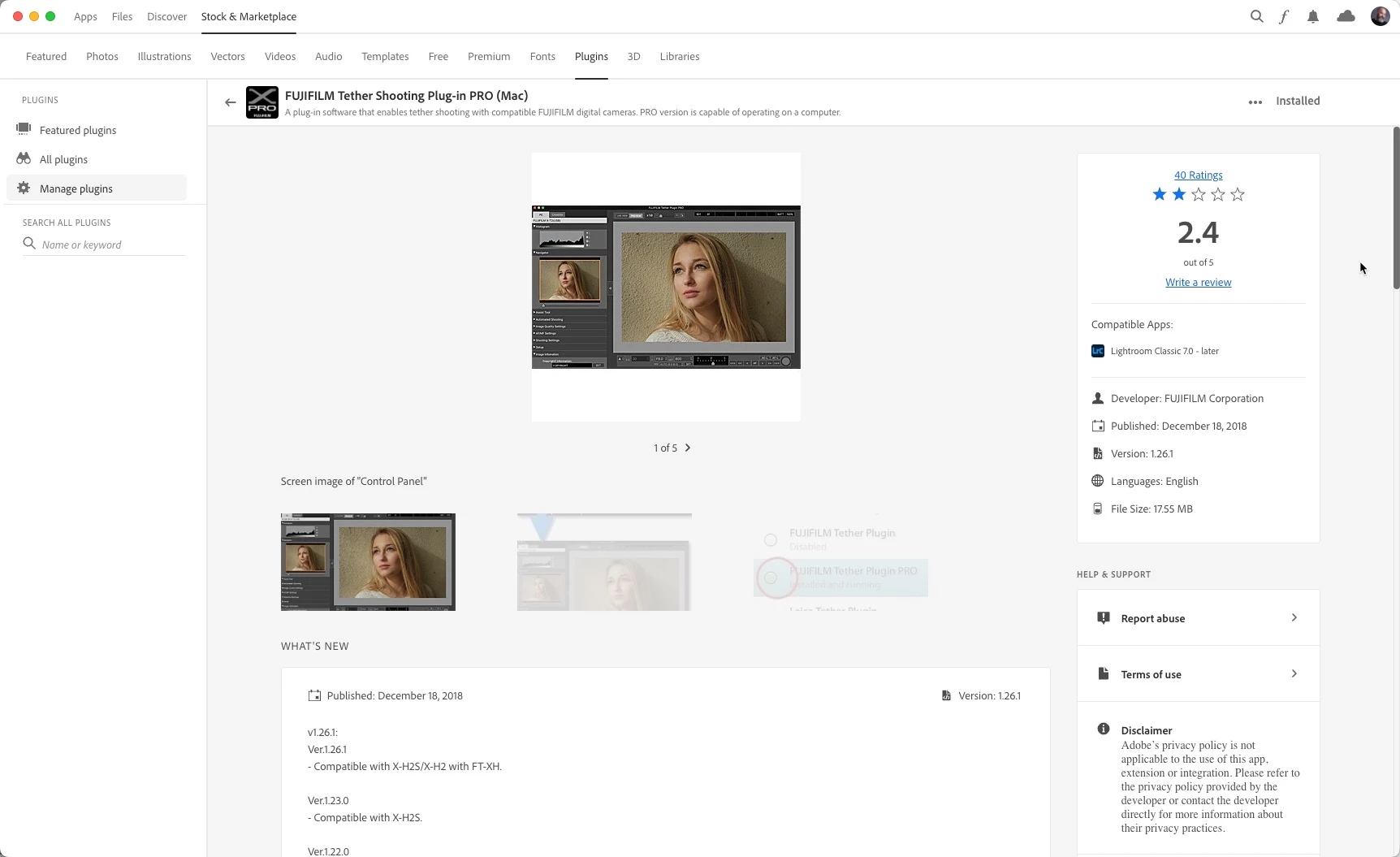This screenshot has height=857, width=1400.
Task: Open the cloud sync status icon
Action: pyautogui.click(x=1346, y=16)
